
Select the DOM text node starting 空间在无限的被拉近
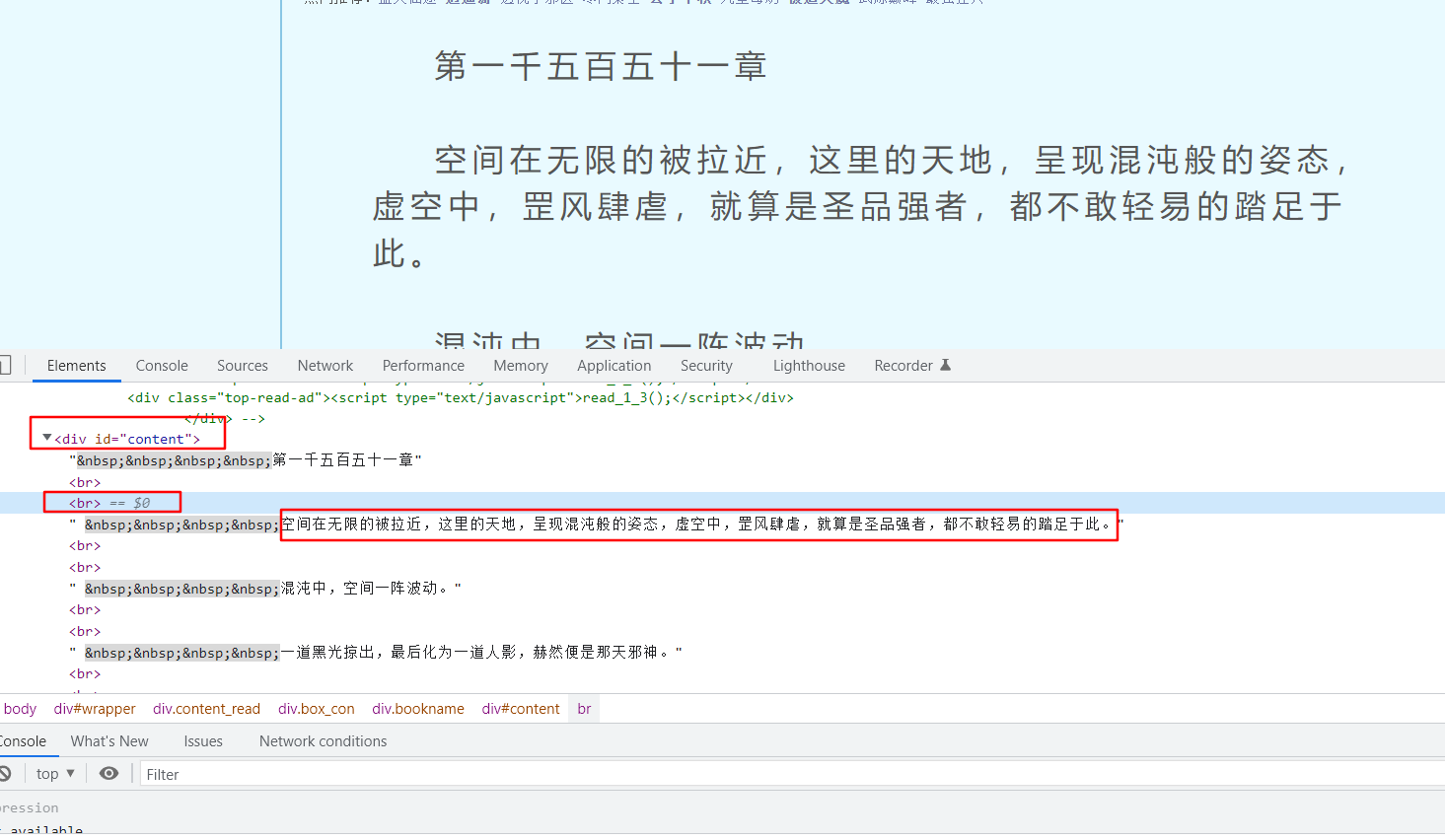pos(597,525)
